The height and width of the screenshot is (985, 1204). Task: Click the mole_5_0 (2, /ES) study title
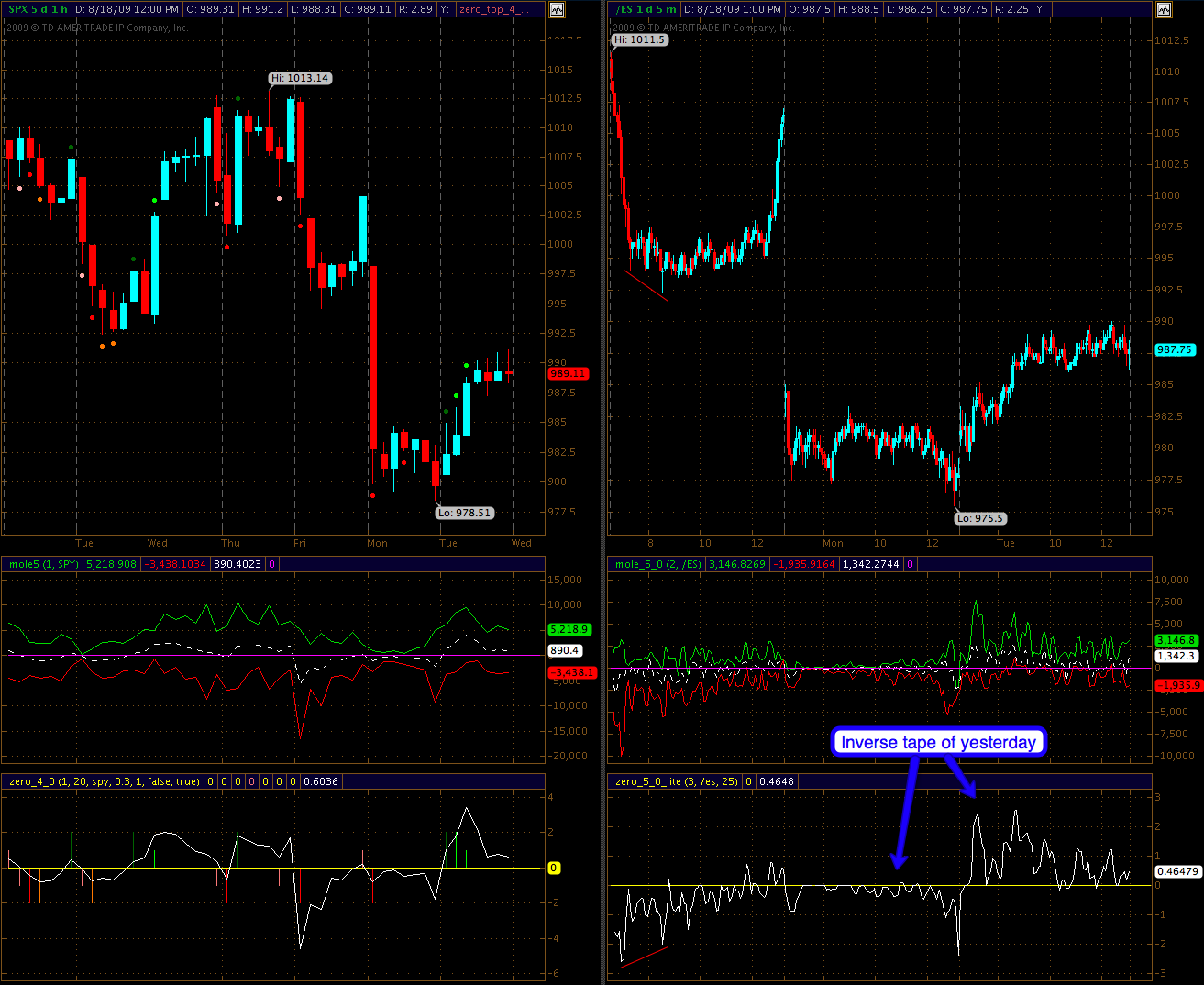coord(657,564)
